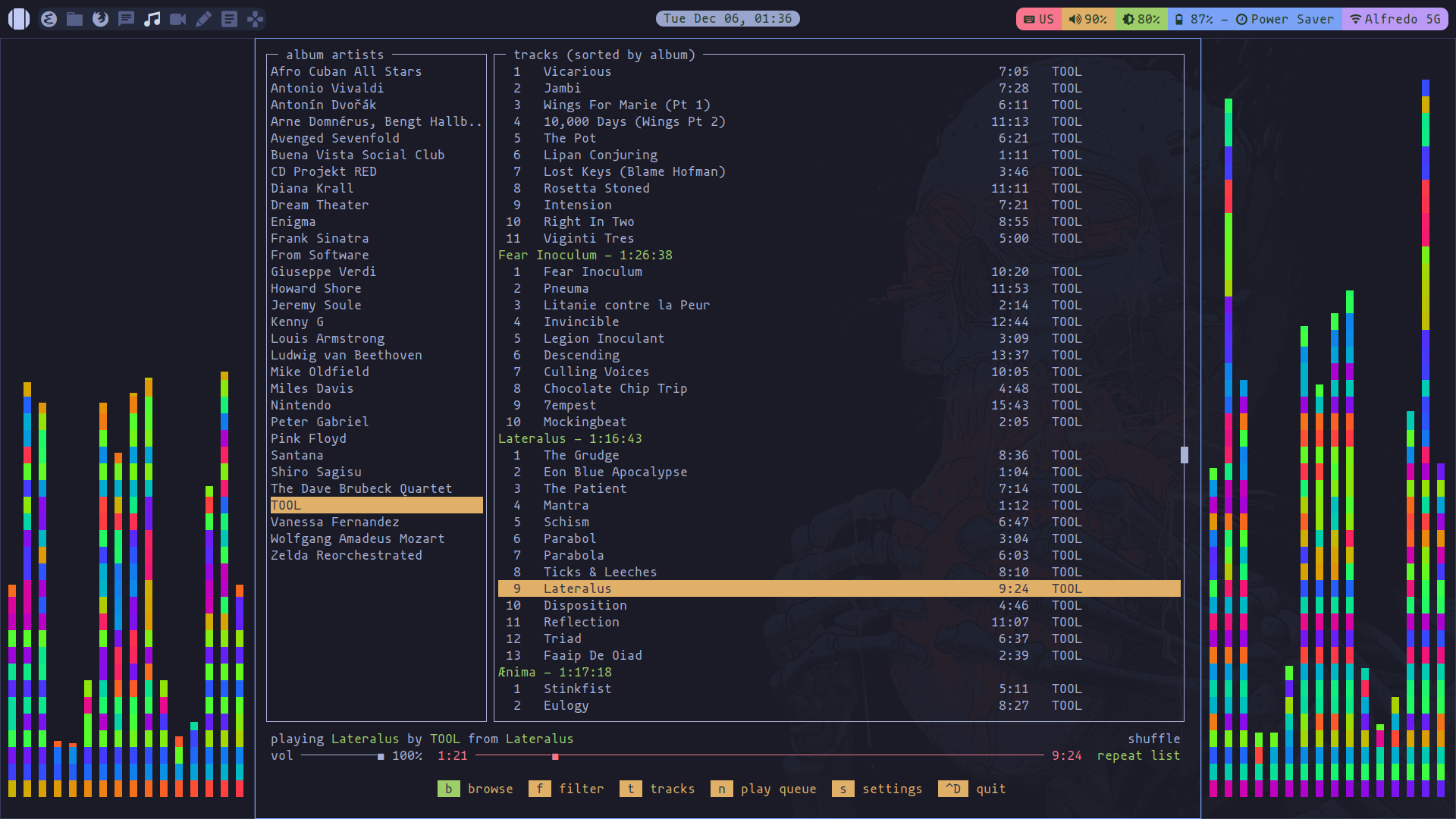Open the 's settings' mode
Viewport: 1456px width, 819px height.
click(877, 789)
